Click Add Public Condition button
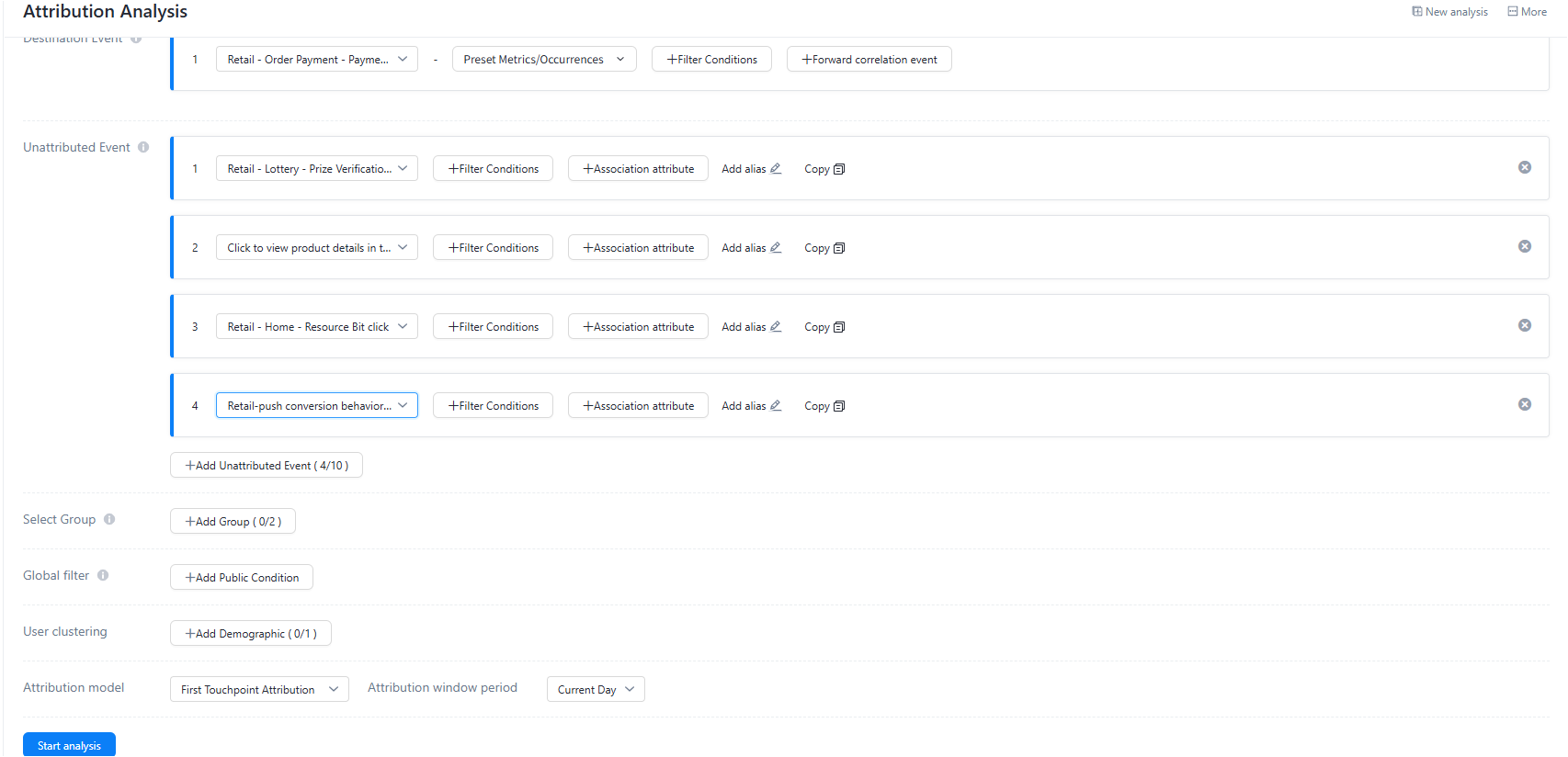This screenshot has width=1568, height=757. pyautogui.click(x=242, y=577)
